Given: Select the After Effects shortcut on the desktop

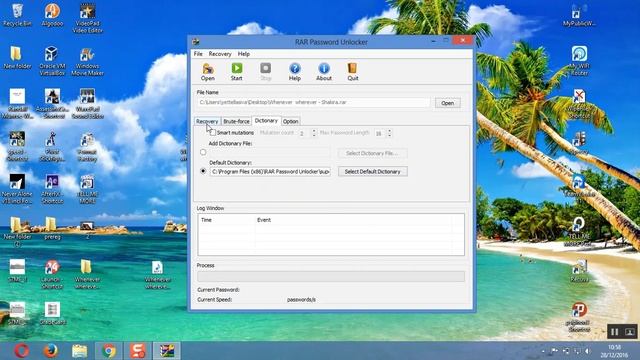Looking at the screenshot, I should pyautogui.click(x=52, y=189).
